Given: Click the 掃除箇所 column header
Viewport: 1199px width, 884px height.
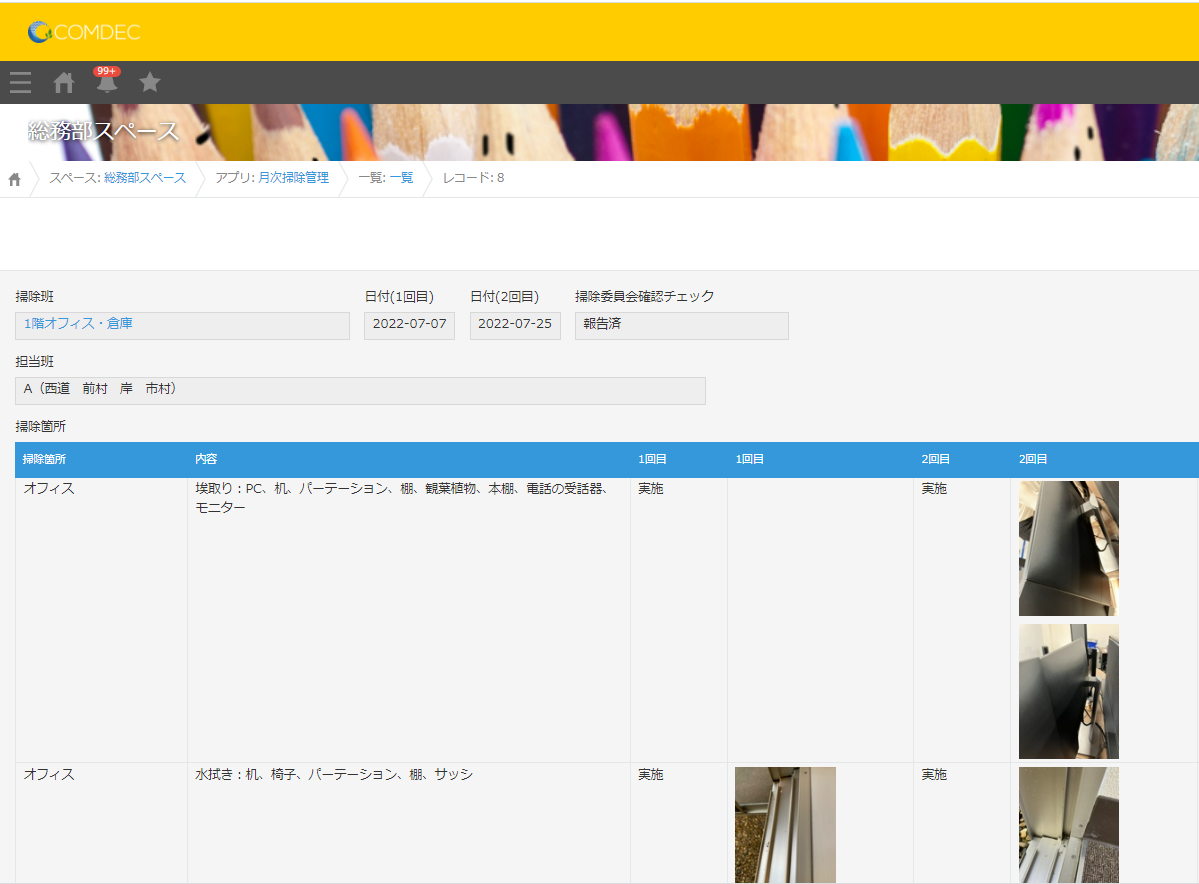Looking at the screenshot, I should (44, 459).
